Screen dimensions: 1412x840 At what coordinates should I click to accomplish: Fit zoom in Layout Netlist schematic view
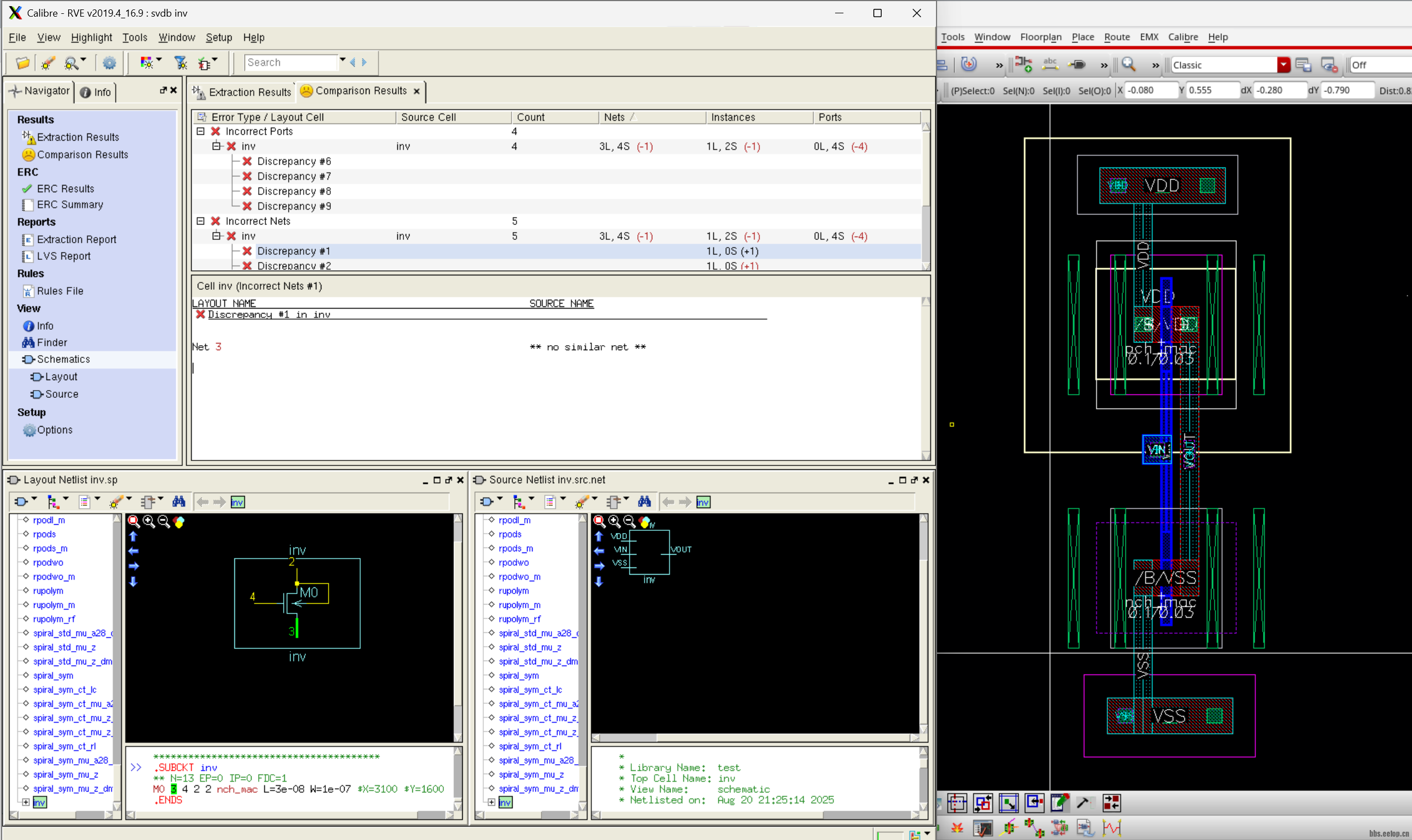coord(134,521)
